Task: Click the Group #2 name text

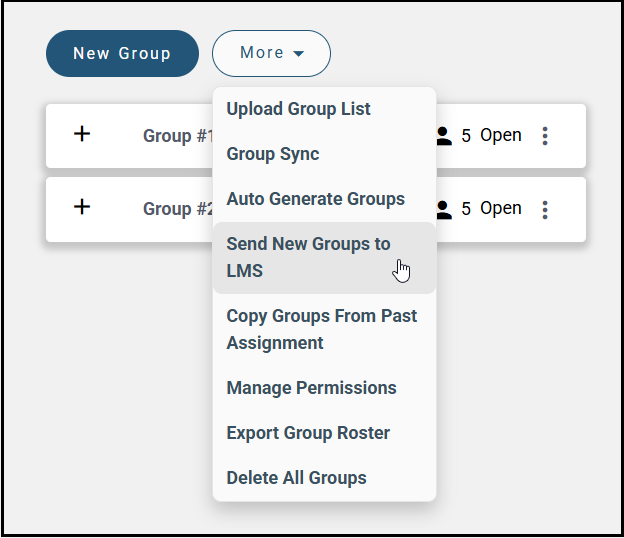Action: 178,209
